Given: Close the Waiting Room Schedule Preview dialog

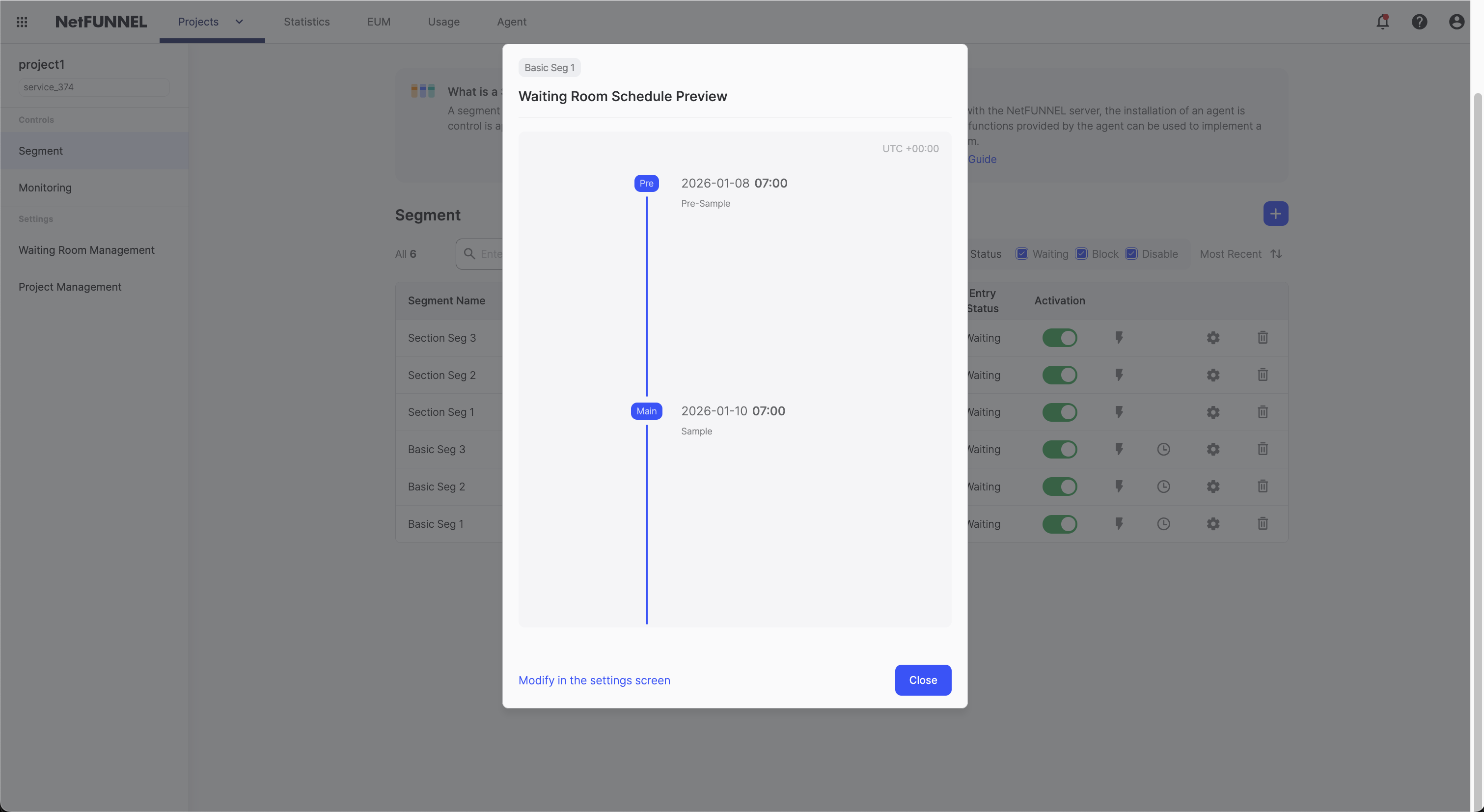Looking at the screenshot, I should point(923,680).
